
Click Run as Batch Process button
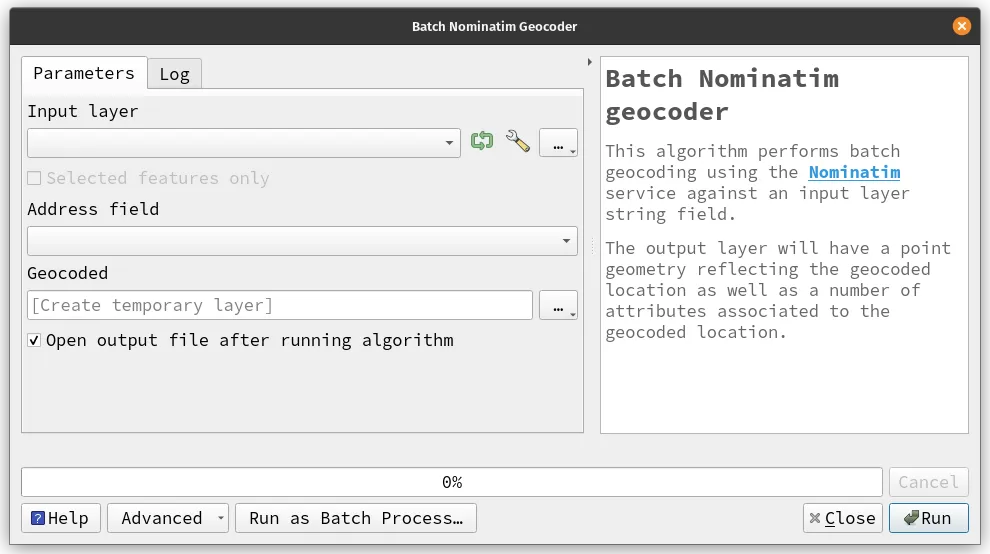(x=356, y=518)
